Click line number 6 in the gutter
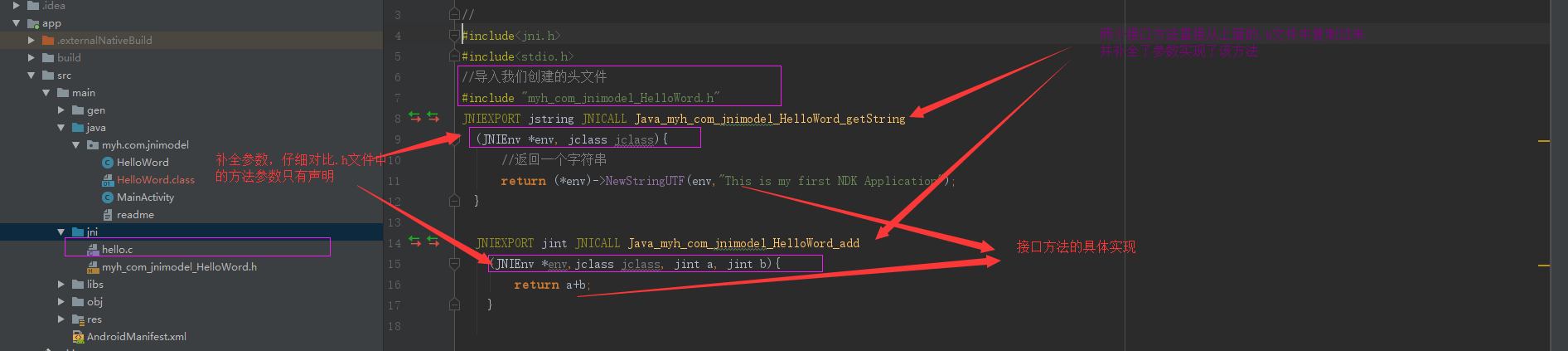Screen dimensions: 1568x351 [398, 77]
